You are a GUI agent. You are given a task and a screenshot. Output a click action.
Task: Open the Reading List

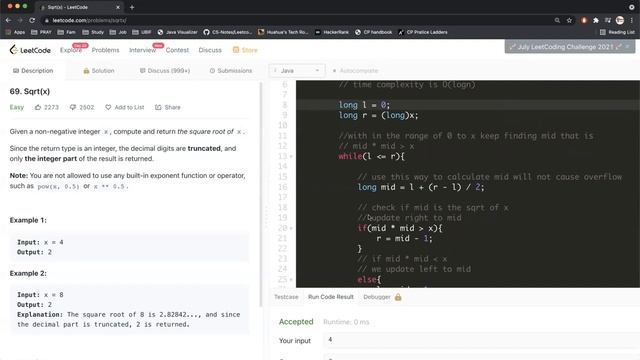617,32
